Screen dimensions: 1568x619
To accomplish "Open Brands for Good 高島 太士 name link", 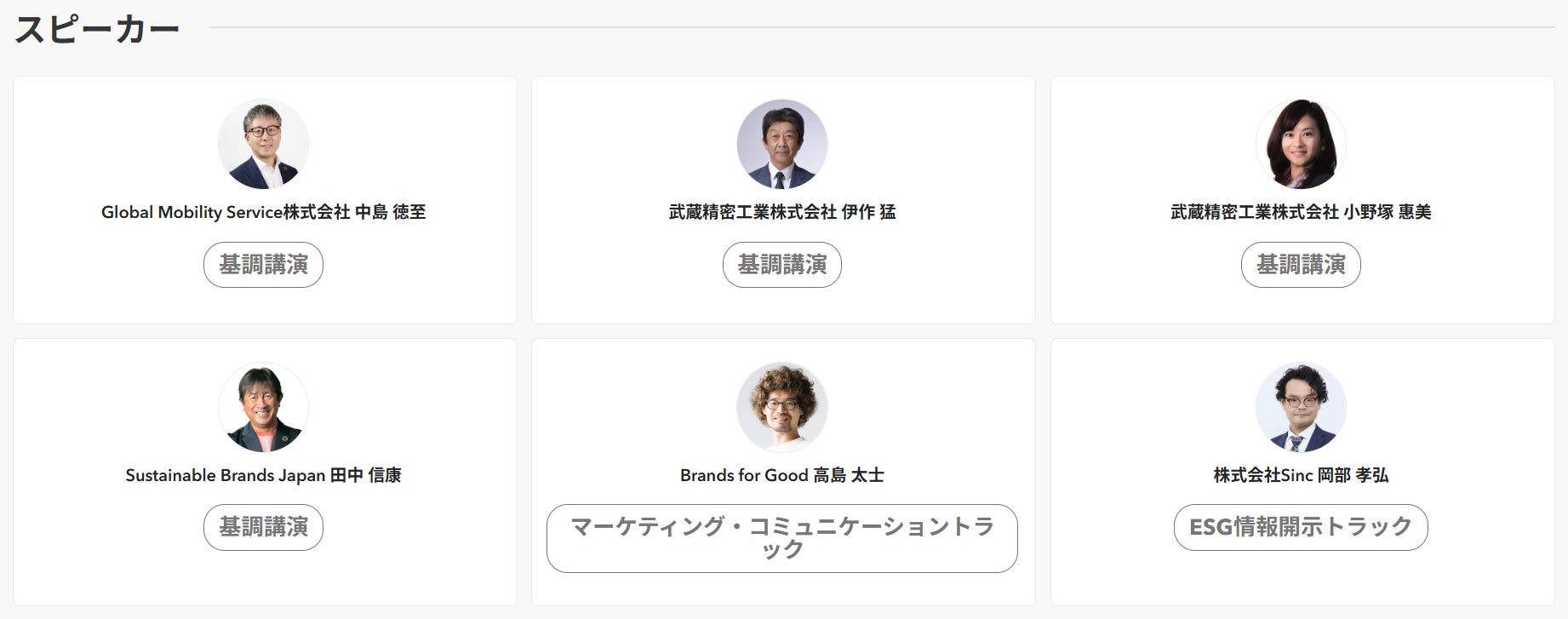I will [x=781, y=475].
